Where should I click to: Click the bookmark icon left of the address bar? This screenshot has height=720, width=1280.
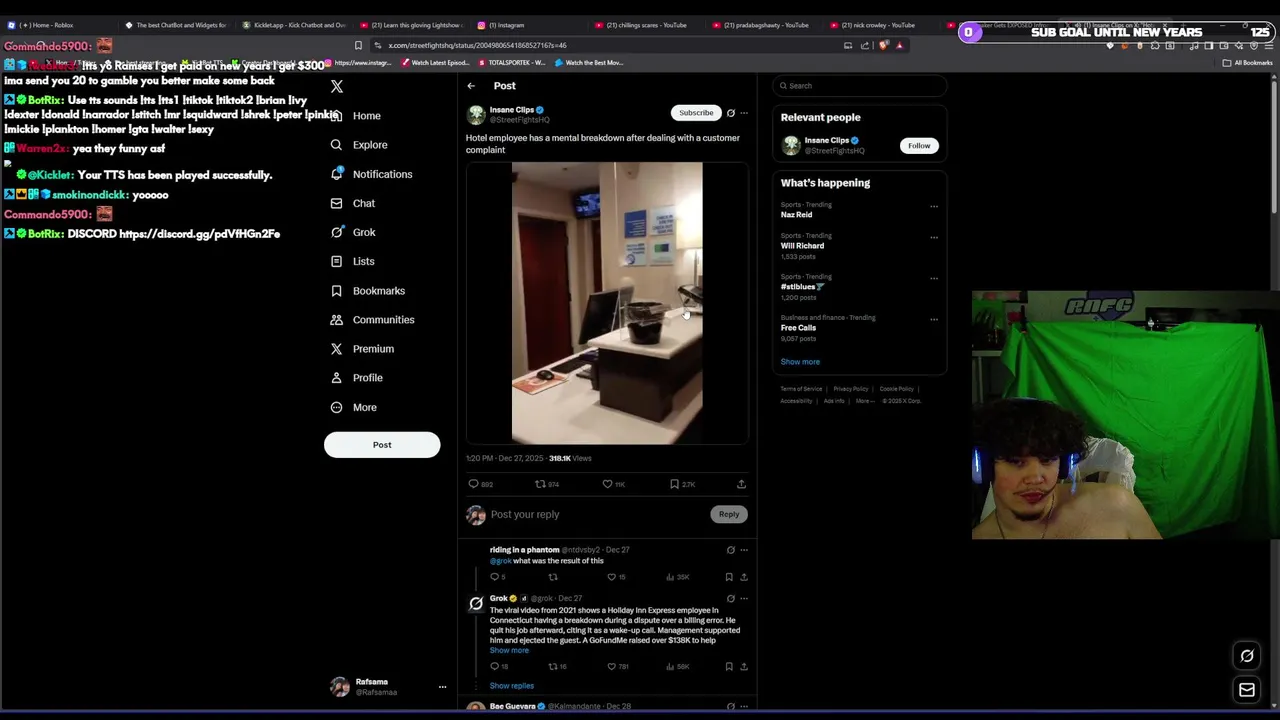coord(358,45)
